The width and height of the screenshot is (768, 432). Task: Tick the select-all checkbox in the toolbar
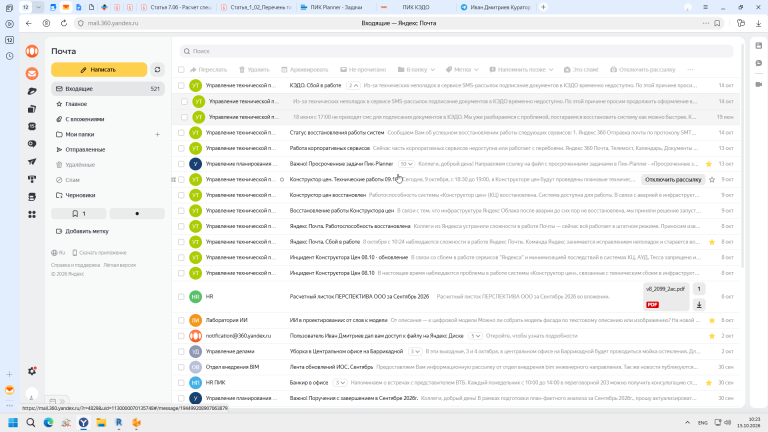[181, 70]
